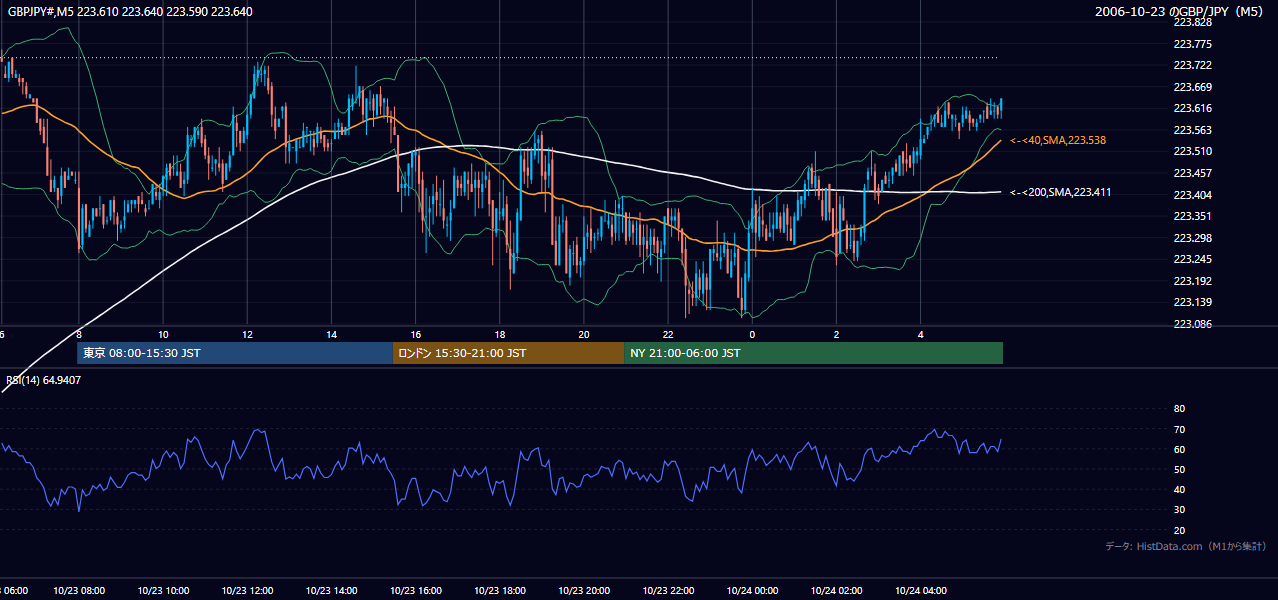
Task: Click price axis value 223.245
Action: pos(1192,259)
